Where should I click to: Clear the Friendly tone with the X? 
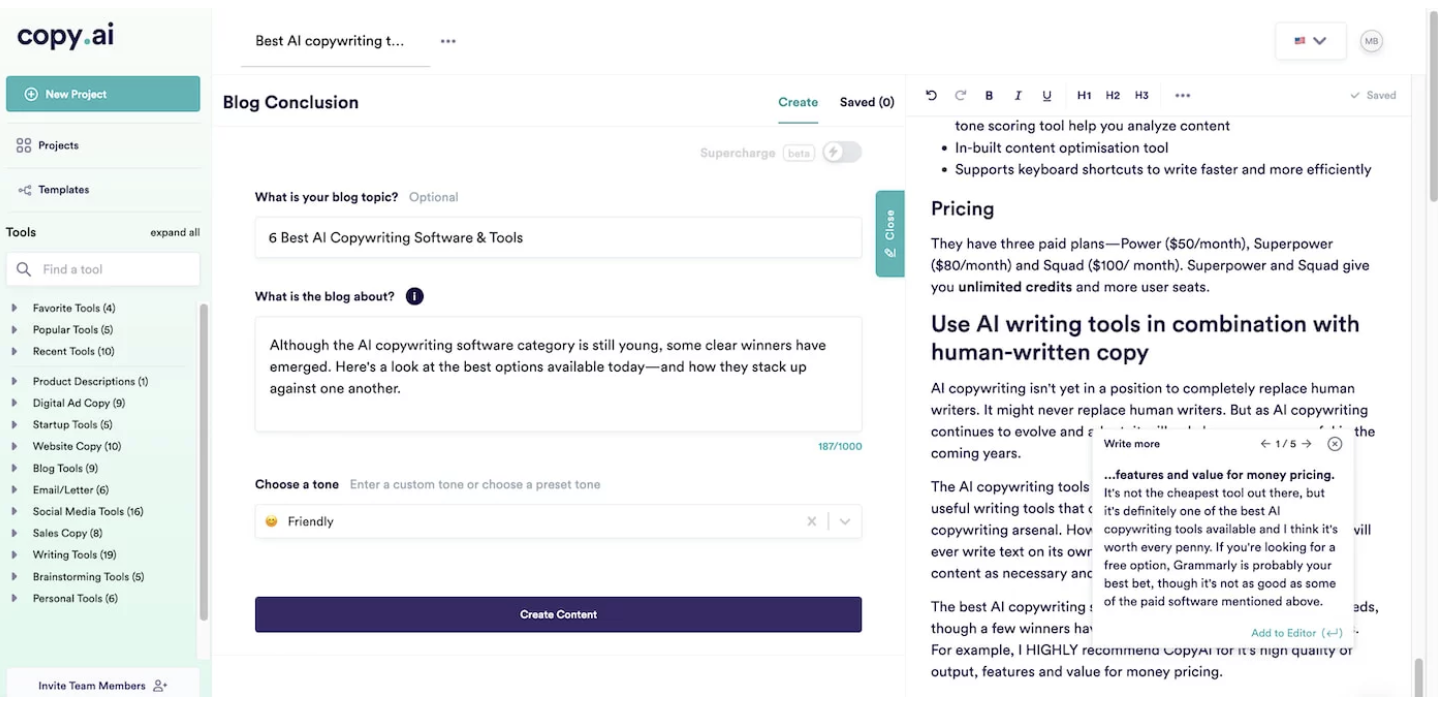[812, 521]
